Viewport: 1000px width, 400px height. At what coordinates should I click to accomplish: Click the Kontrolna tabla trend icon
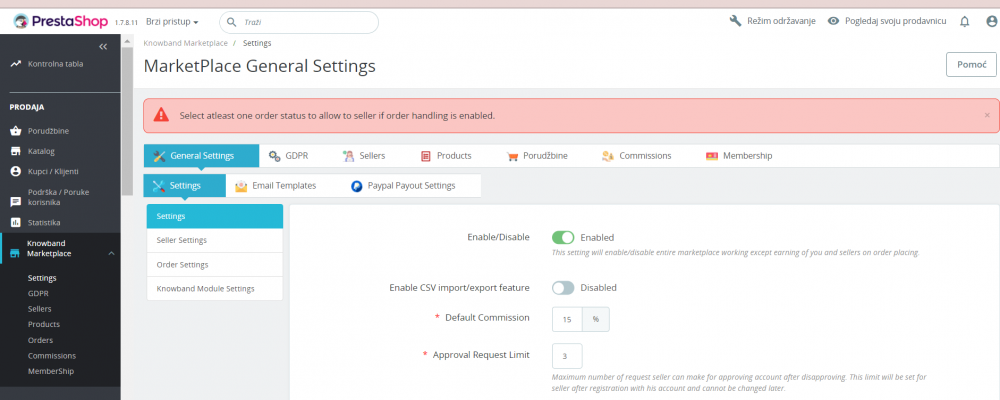click(x=16, y=63)
